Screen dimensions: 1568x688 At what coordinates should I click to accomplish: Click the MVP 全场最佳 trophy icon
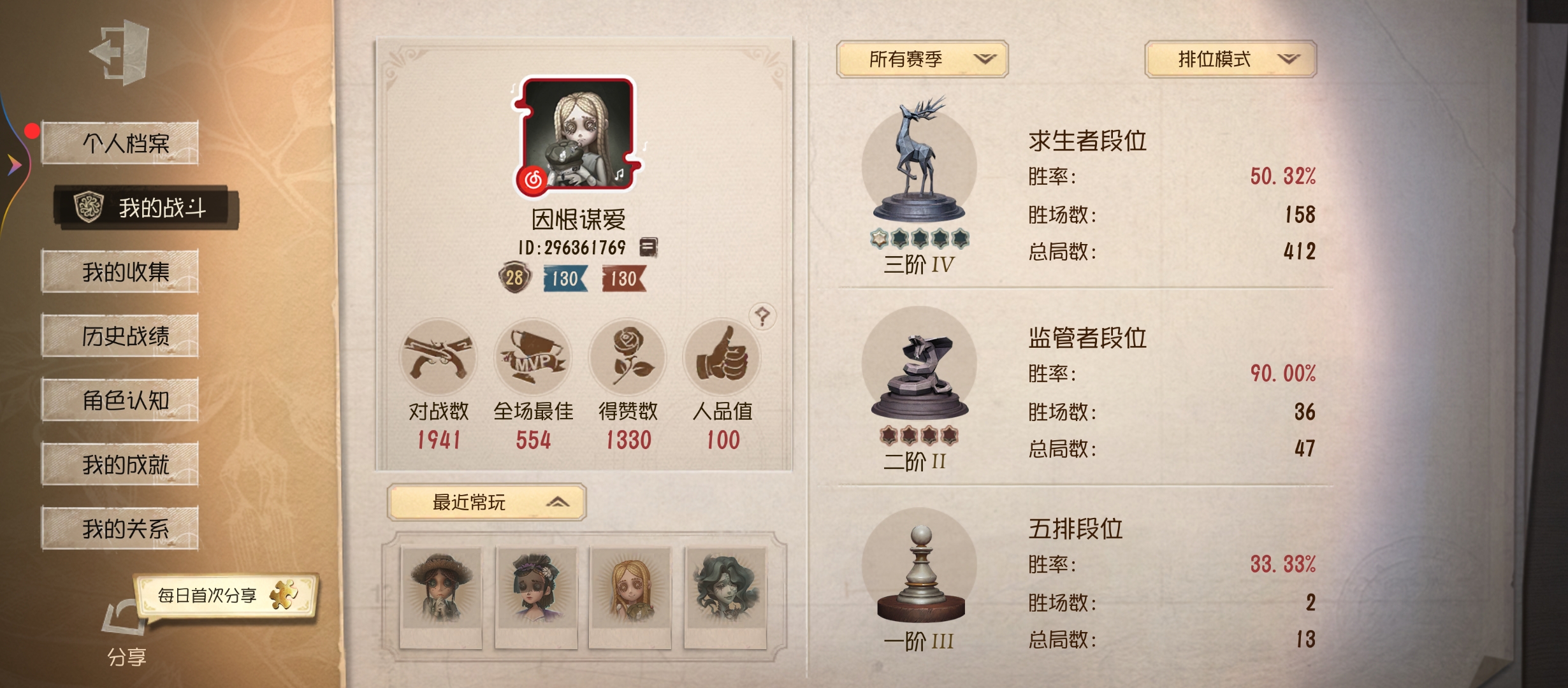pos(533,357)
